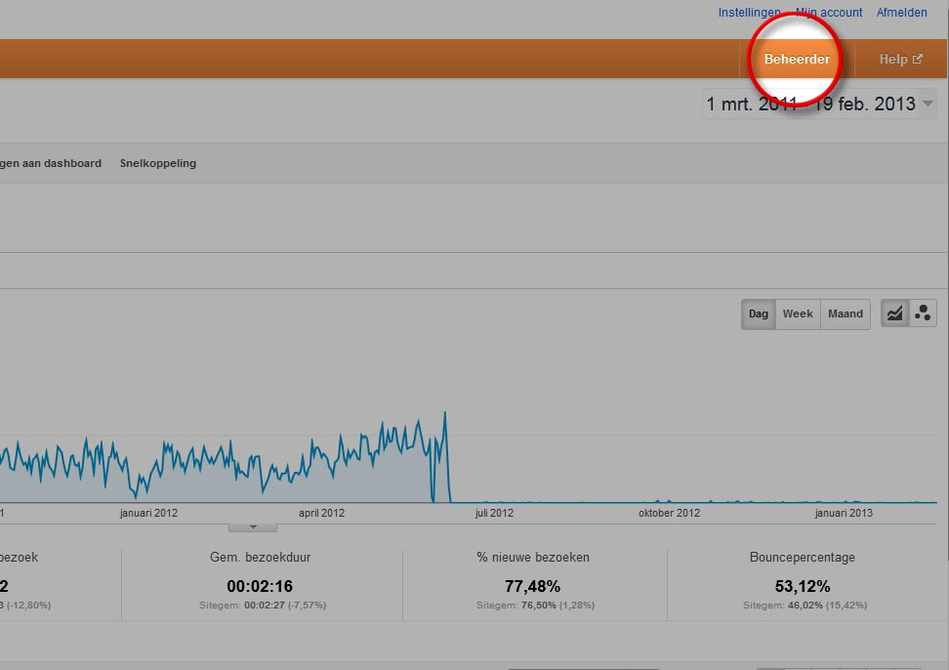
Task: Collapse the chart using handle below timeline
Action: (x=252, y=526)
